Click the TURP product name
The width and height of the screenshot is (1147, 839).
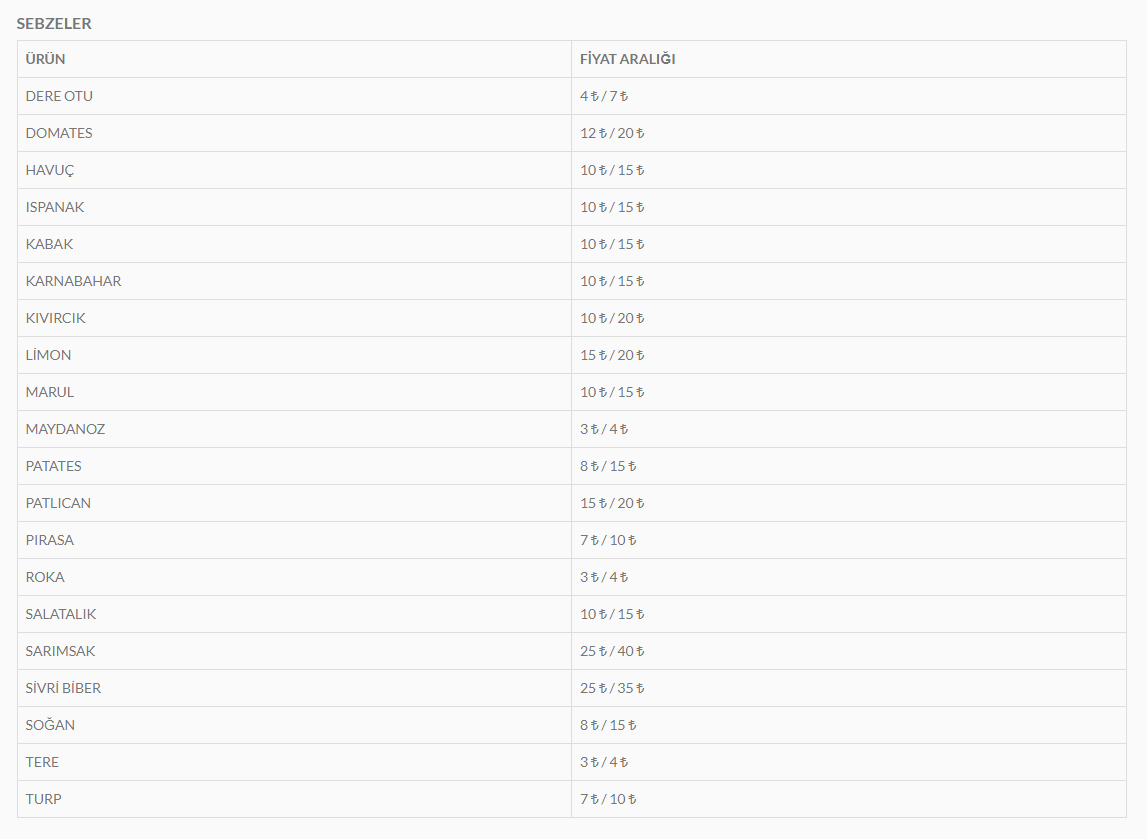tap(43, 800)
